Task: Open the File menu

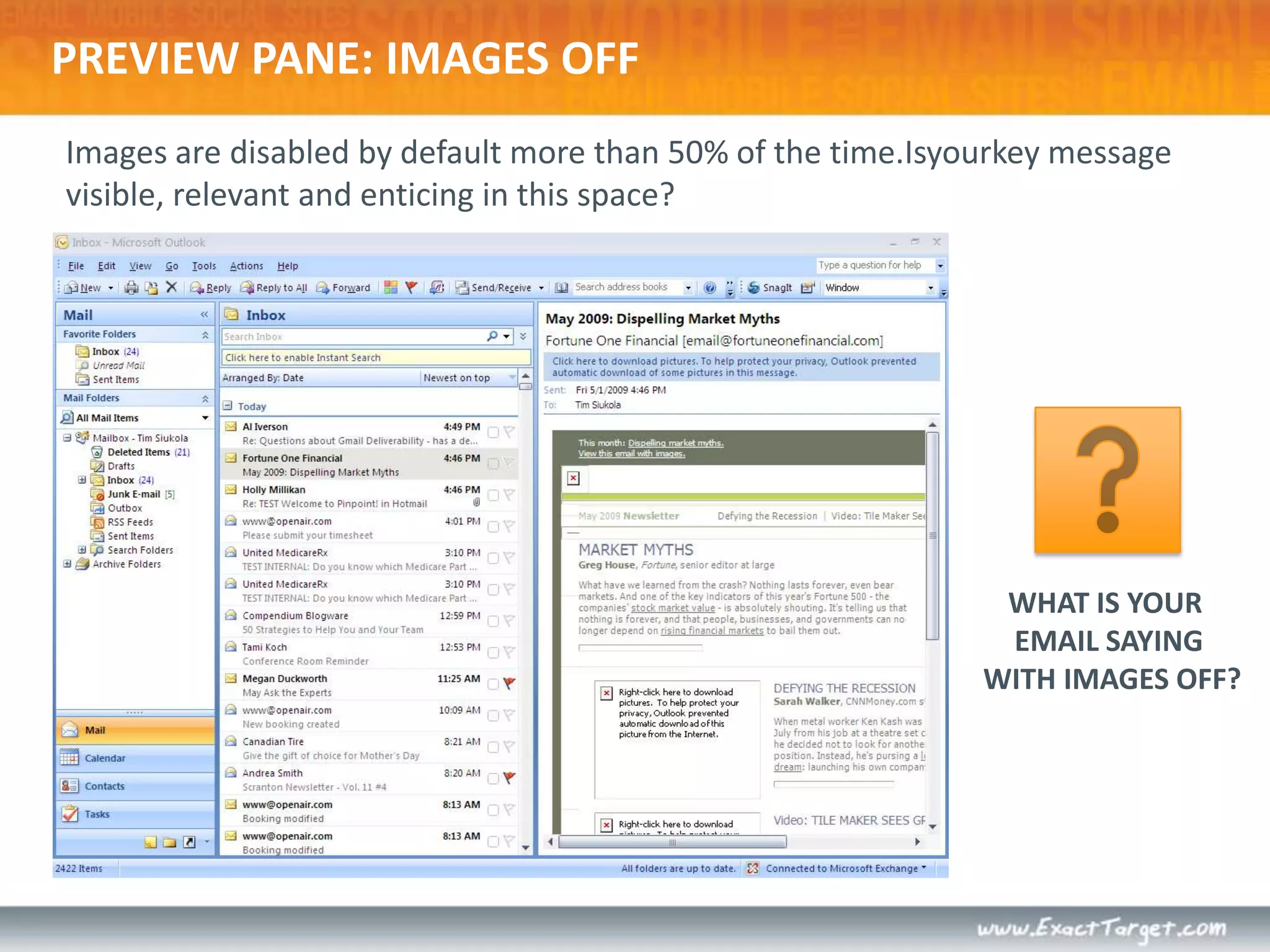Action: pyautogui.click(x=76, y=266)
